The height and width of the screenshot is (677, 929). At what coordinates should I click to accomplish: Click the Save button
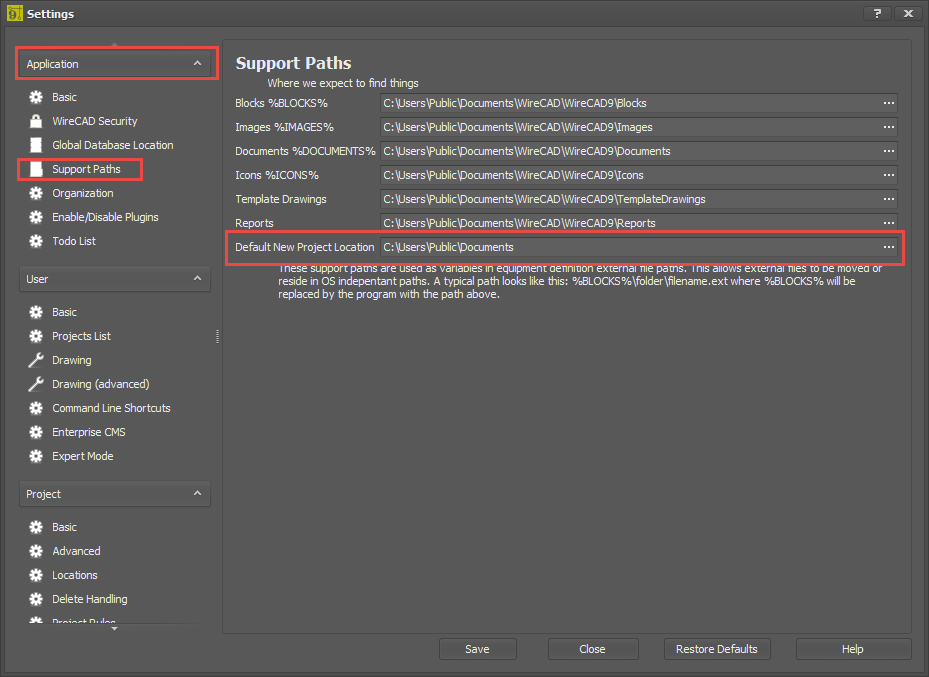tap(478, 649)
